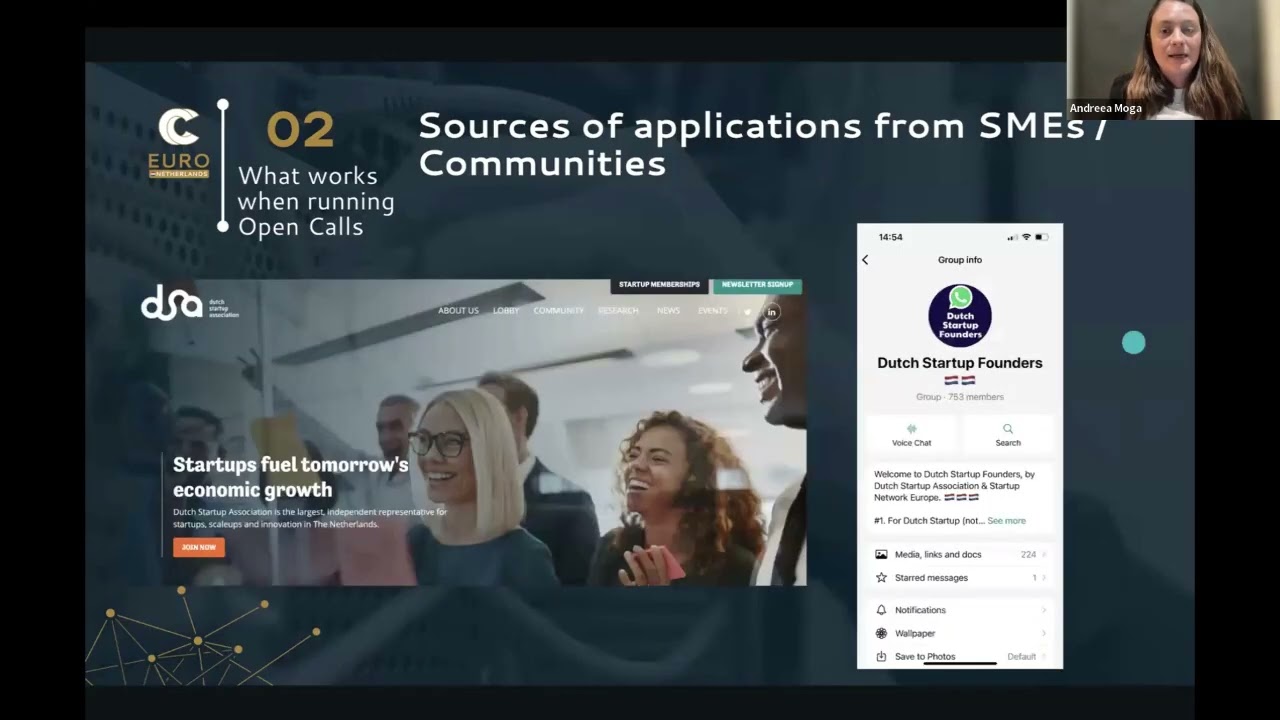The image size is (1280, 720).
Task: Expand Starred messages chevron showing 1
Action: 1044,577
